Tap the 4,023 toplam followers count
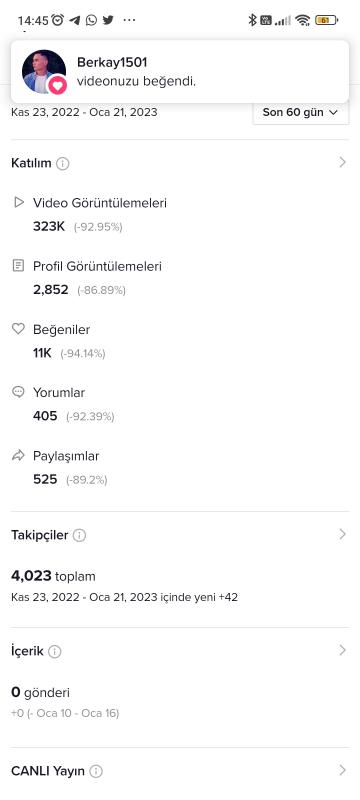Viewport: 360px width, 800px height. 53,577
